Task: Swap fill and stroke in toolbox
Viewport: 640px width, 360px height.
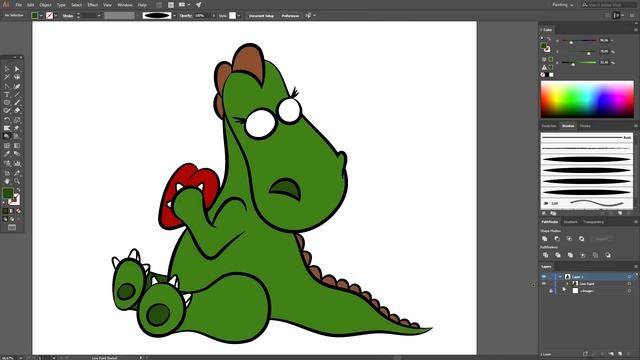Action: (18, 190)
